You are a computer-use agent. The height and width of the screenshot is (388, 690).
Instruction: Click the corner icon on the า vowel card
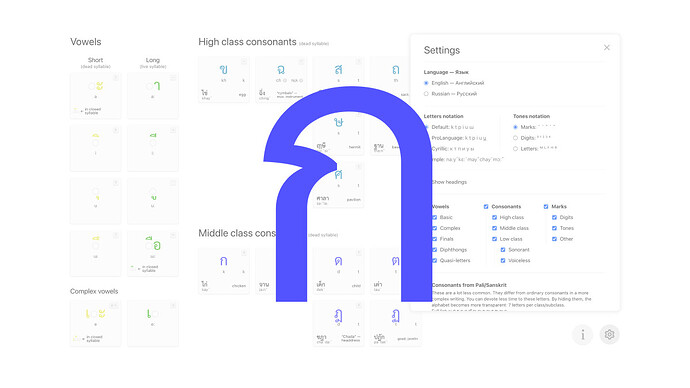(173, 78)
